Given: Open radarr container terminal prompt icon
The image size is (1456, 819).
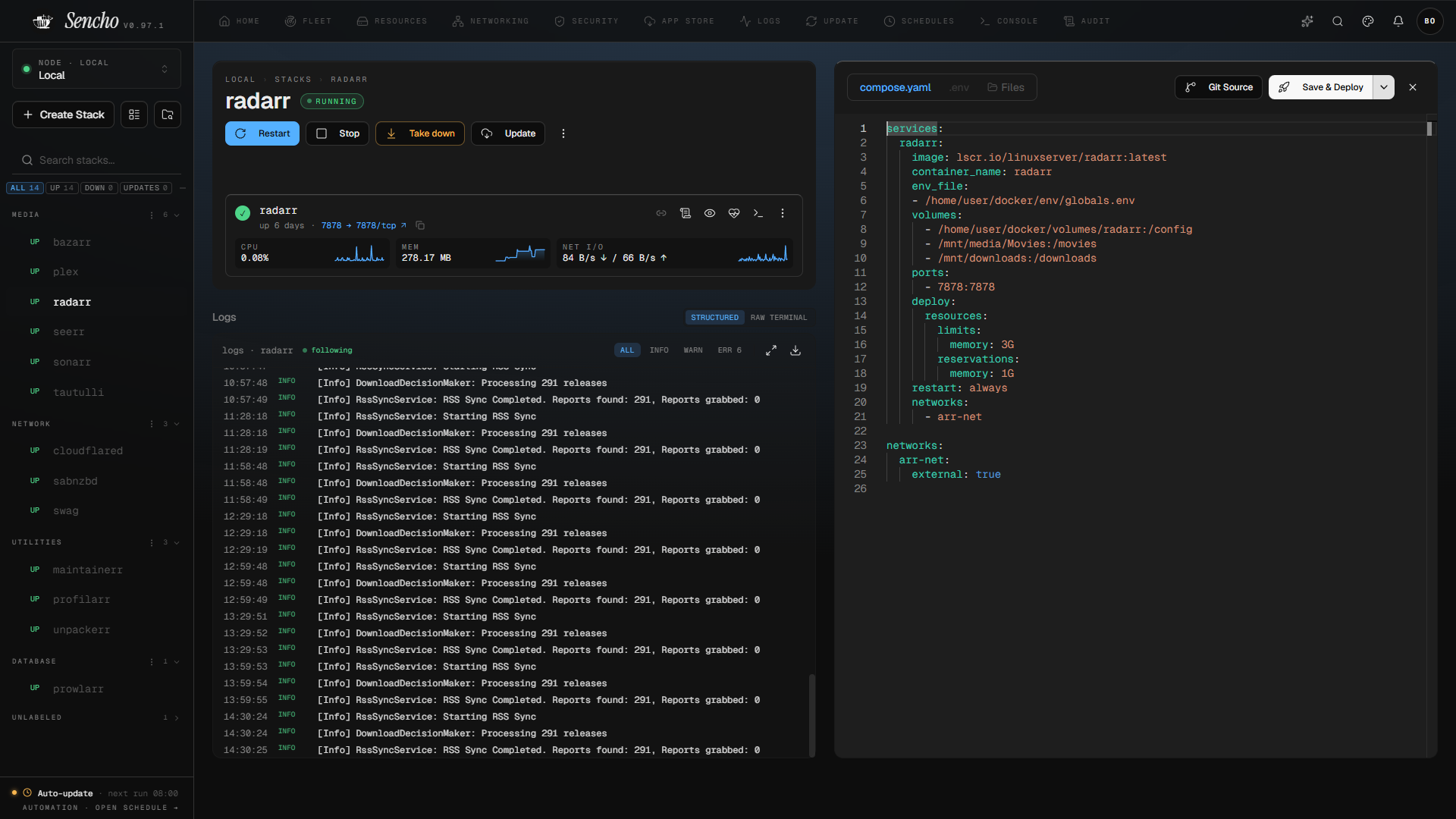Looking at the screenshot, I should click(x=758, y=213).
